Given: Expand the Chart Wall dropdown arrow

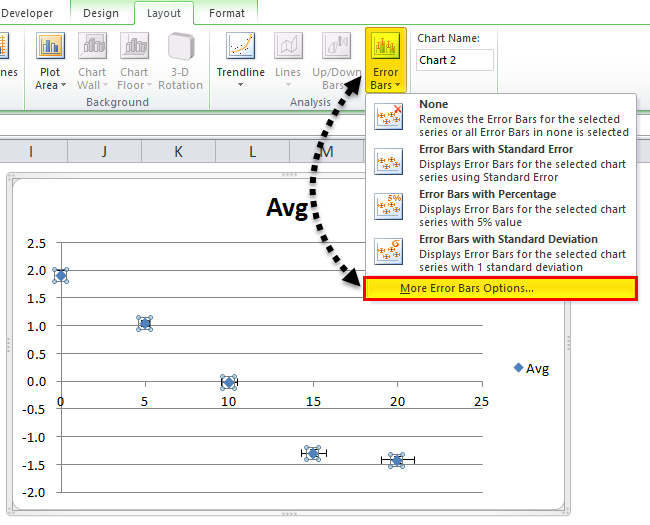Looking at the screenshot, I should tap(105, 85).
